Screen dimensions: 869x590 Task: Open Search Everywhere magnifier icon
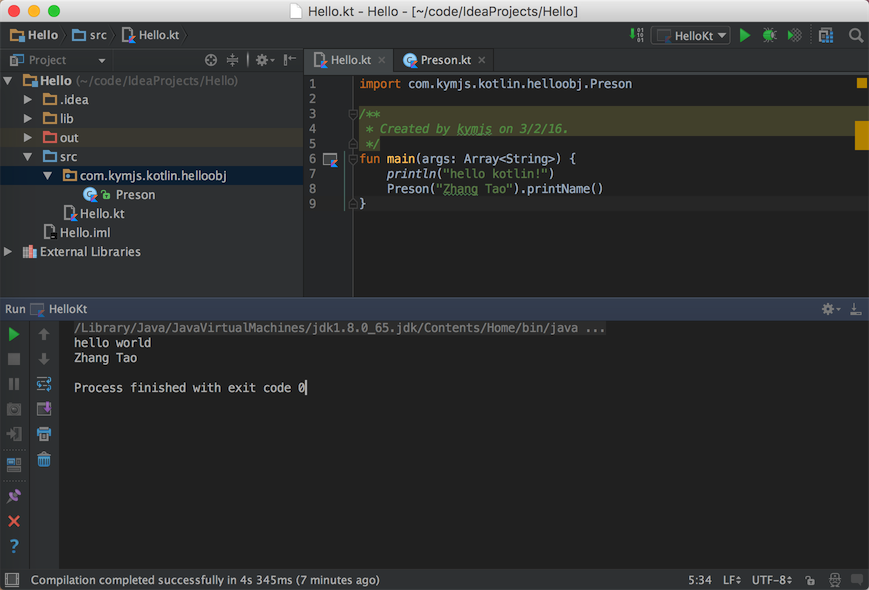(855, 34)
